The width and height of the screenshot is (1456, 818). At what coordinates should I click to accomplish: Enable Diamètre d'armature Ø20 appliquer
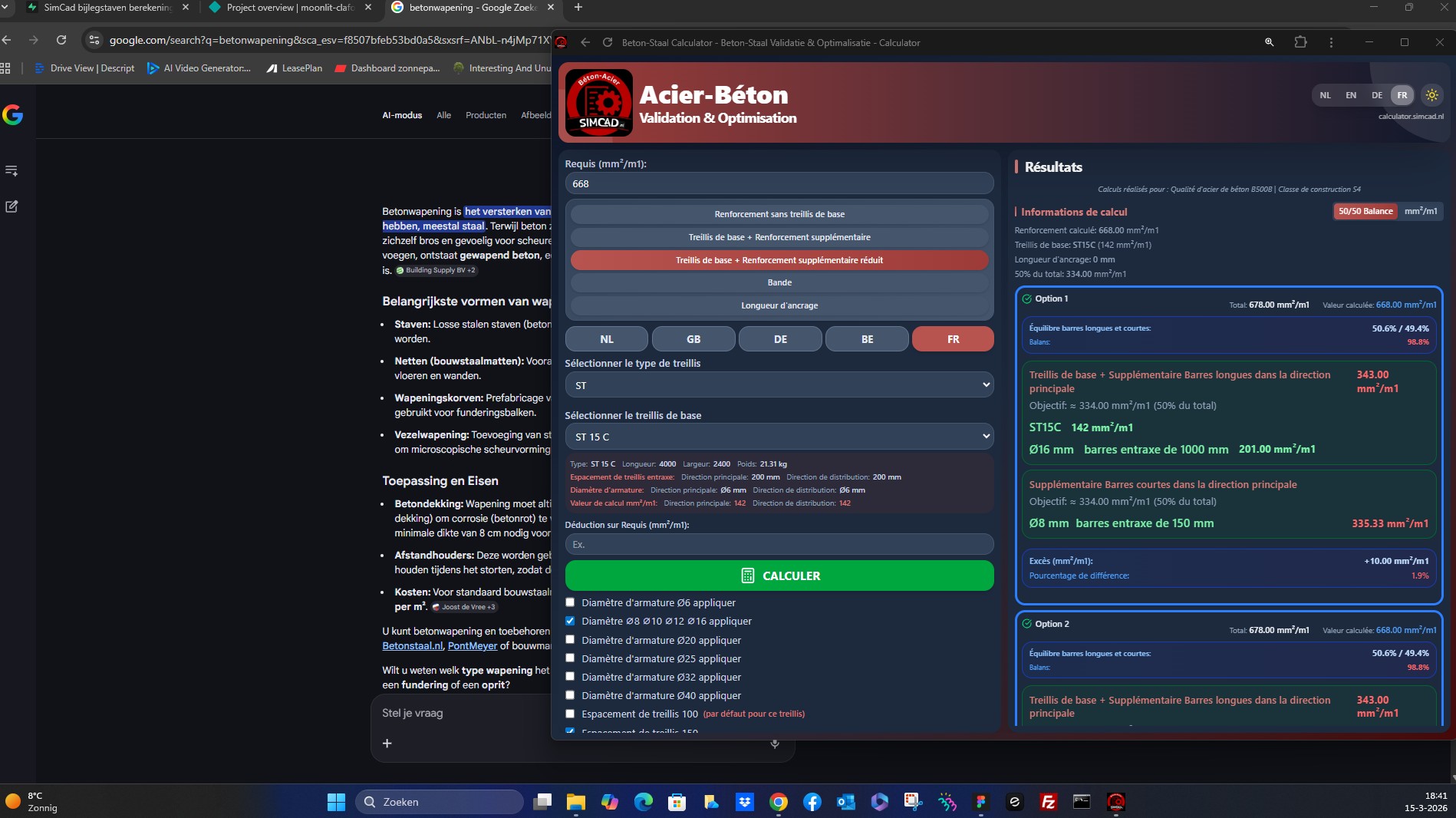(569, 639)
